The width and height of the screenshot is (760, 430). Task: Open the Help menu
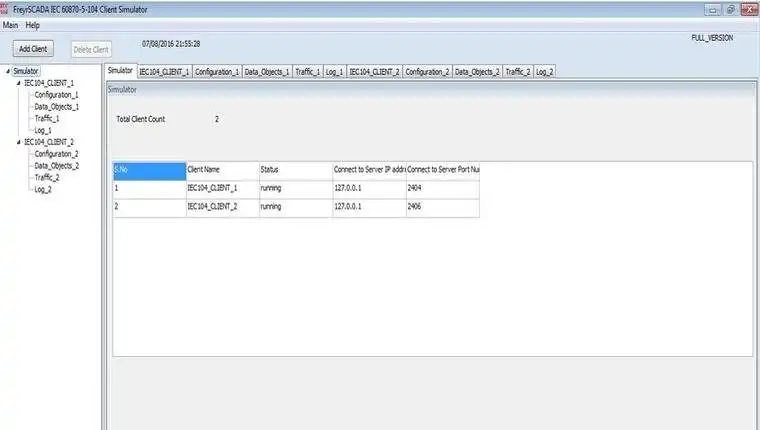point(32,25)
